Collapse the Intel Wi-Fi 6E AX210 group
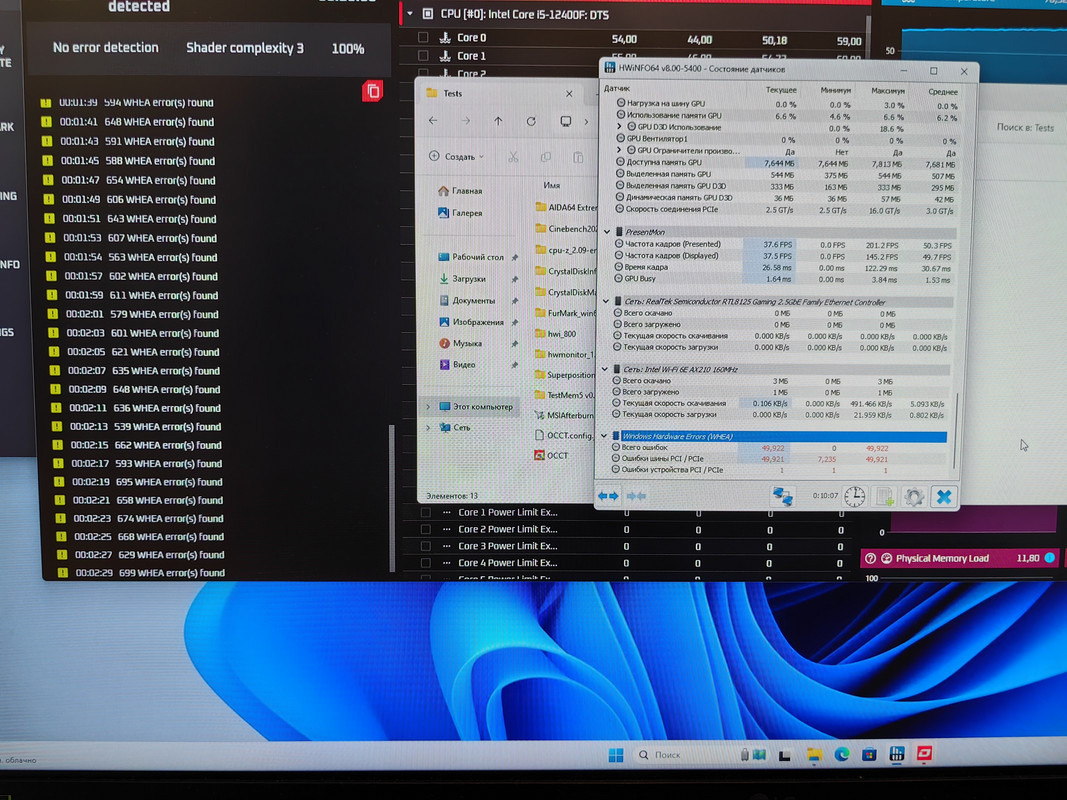Screen dimensions: 1067x800 coord(604,369)
